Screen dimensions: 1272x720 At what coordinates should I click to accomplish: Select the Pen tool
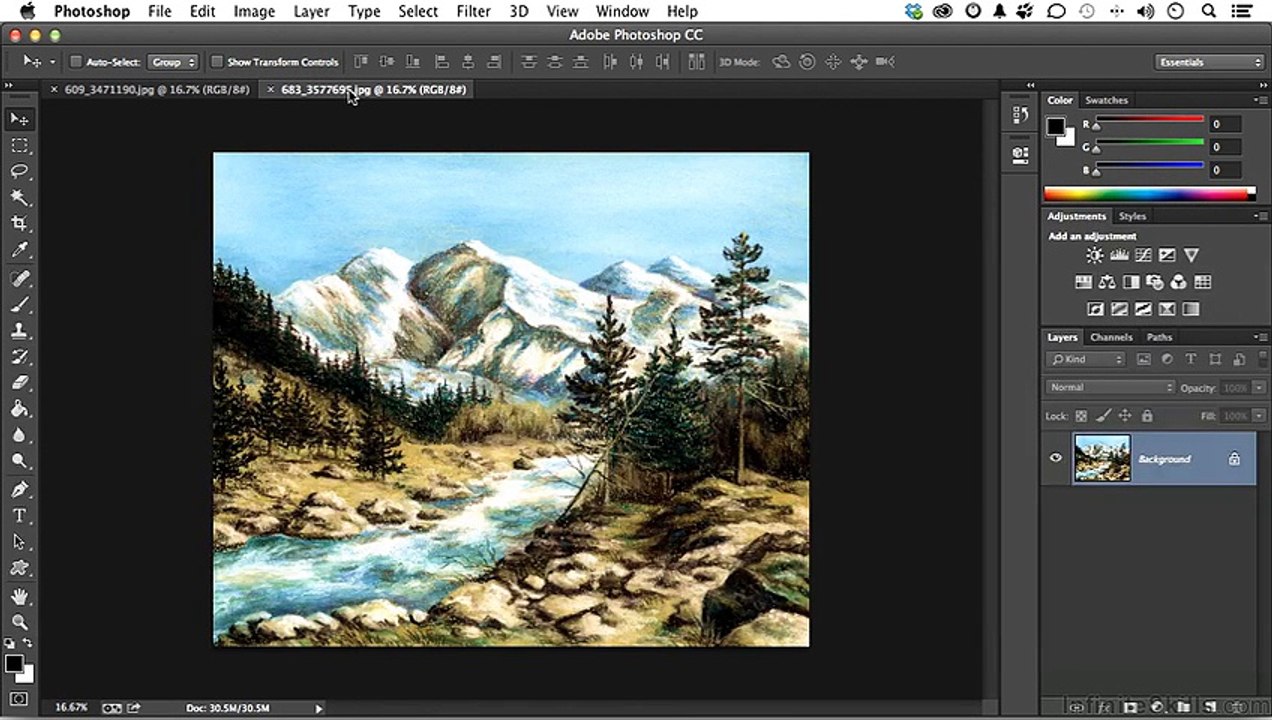19,490
